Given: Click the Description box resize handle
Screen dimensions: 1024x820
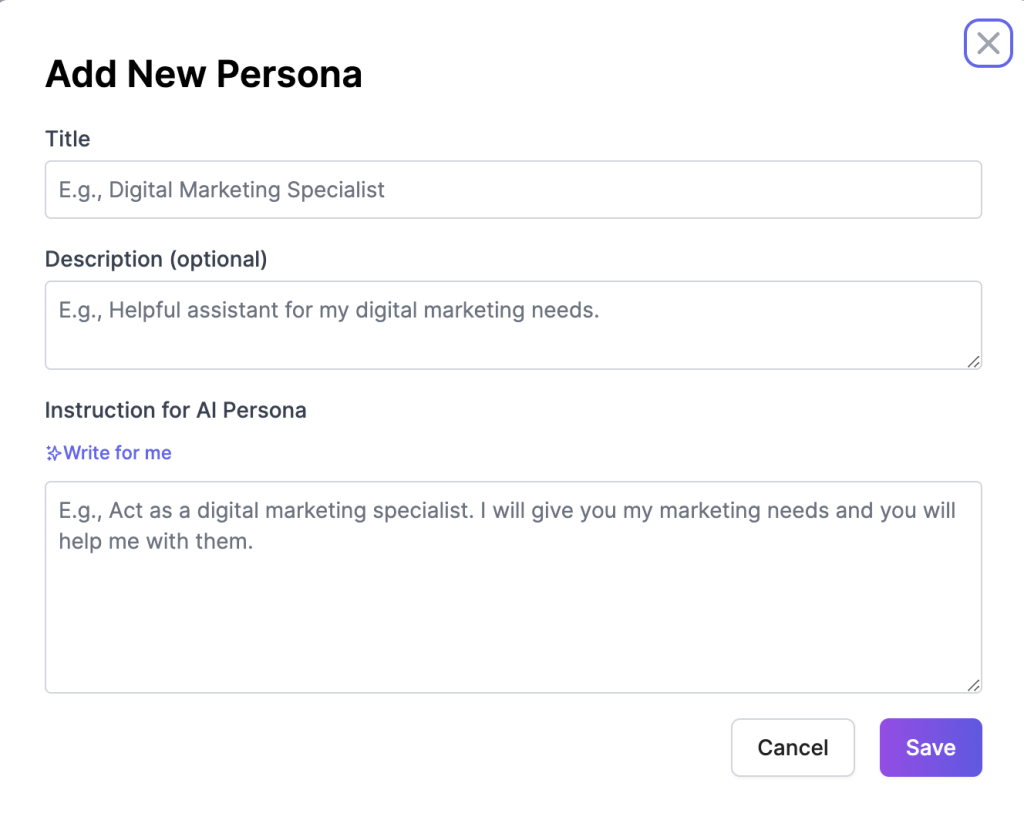Looking at the screenshot, I should pos(974,362).
